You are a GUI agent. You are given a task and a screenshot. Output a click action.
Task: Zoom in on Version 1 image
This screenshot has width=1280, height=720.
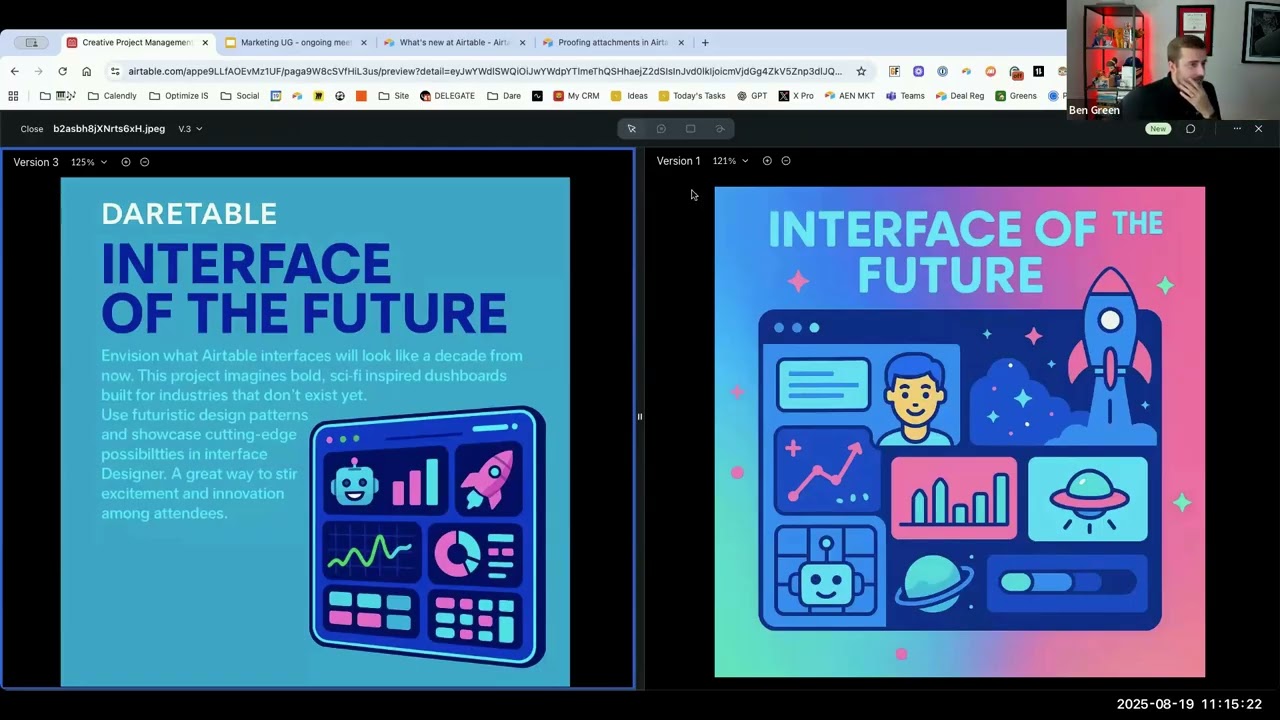point(767,161)
